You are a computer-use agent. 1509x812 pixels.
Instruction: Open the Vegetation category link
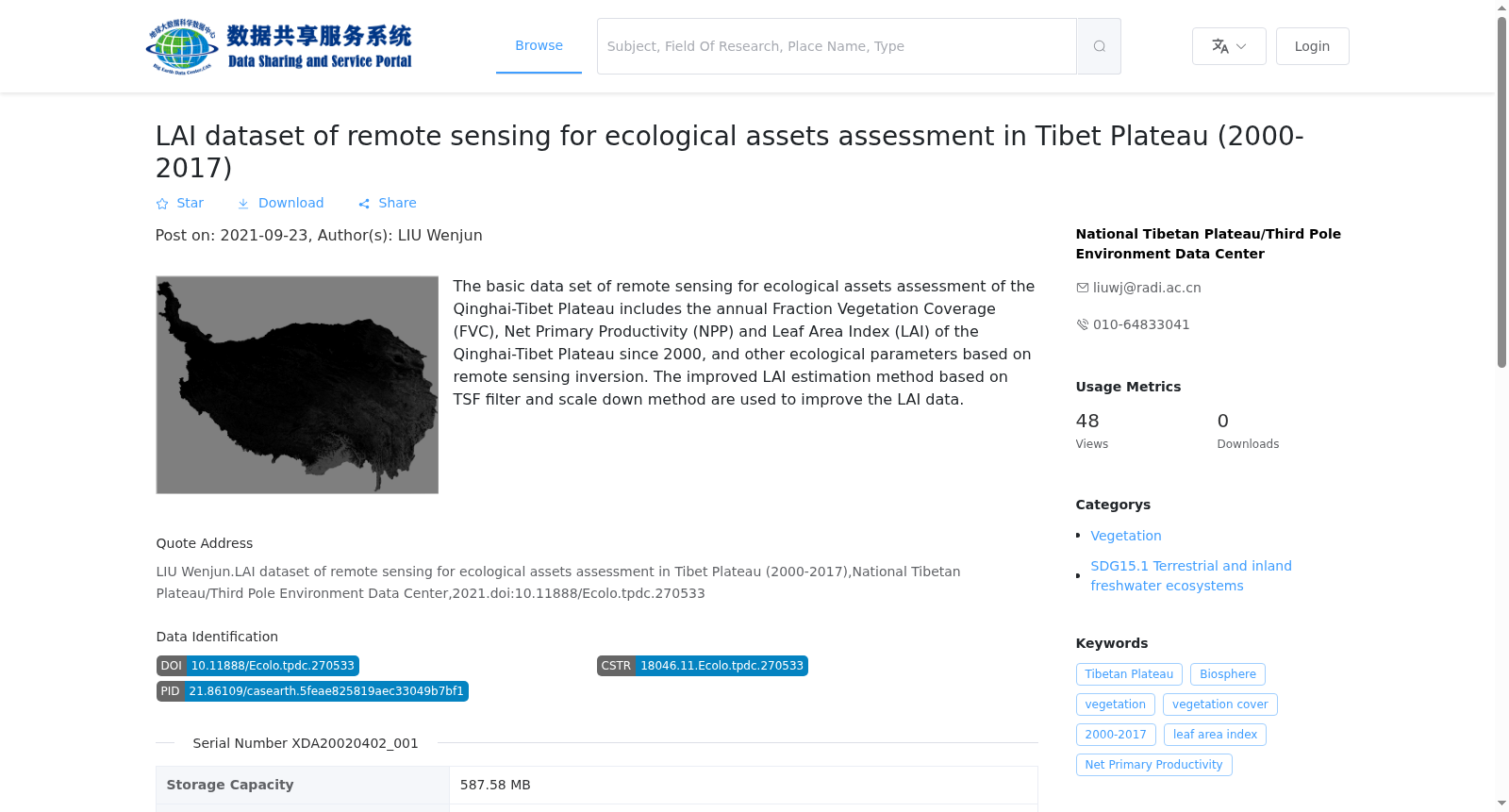(x=1126, y=536)
